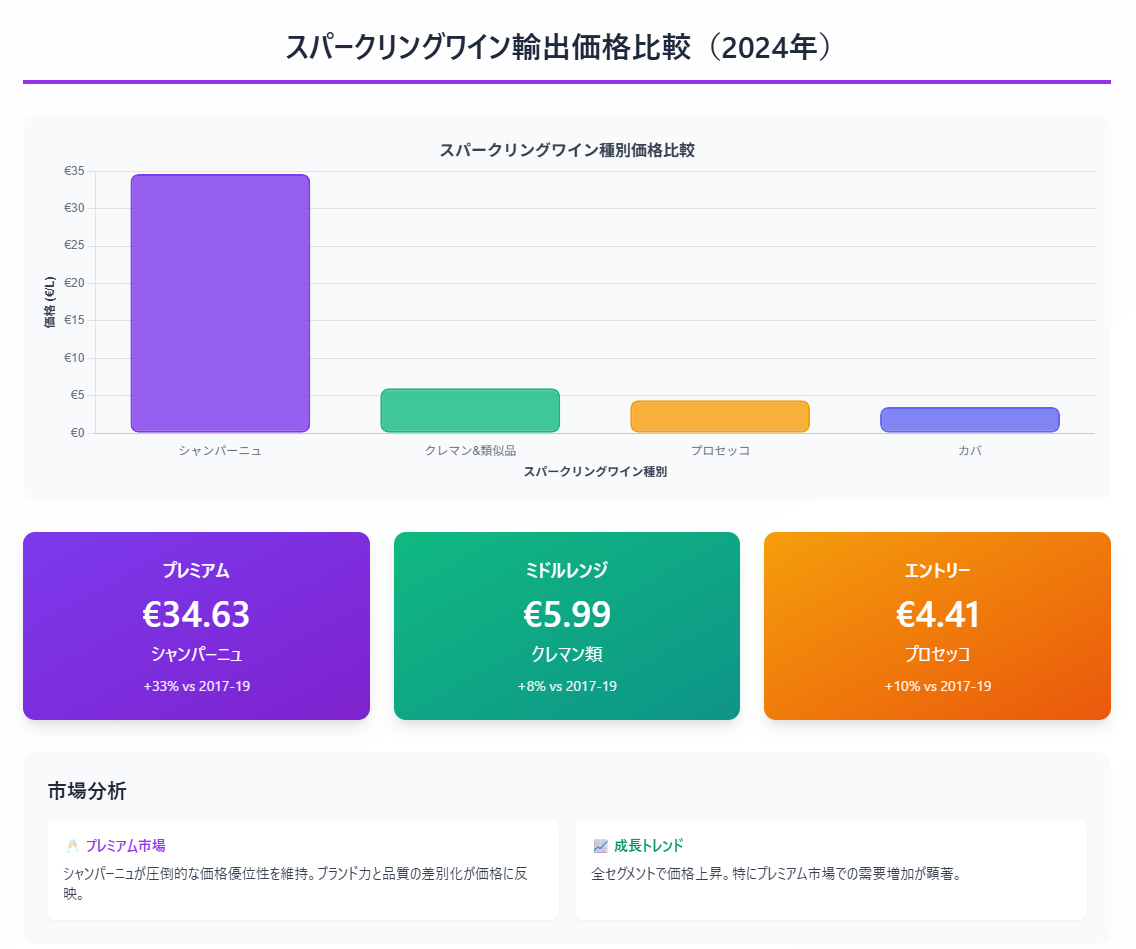Click the €4.41 price value
The image size is (1136, 949).
tap(937, 614)
